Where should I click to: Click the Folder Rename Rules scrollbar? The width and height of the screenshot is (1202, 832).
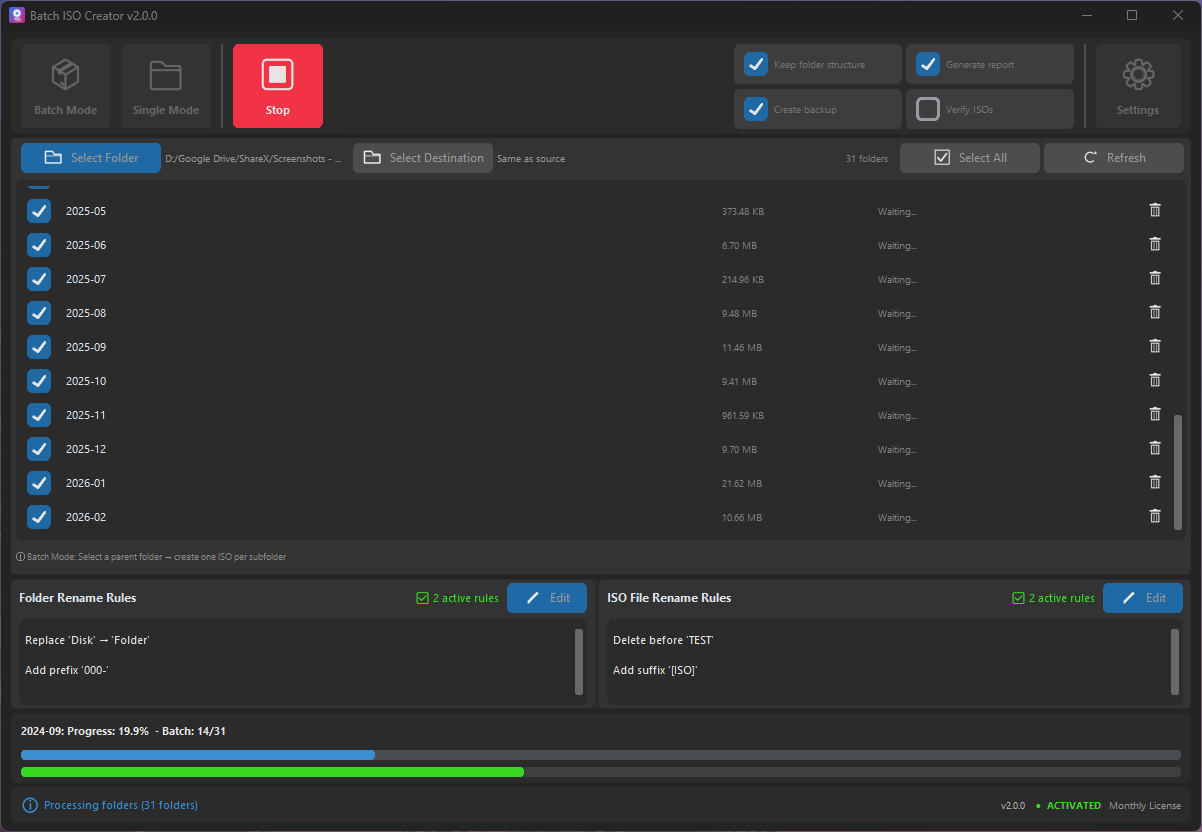pyautogui.click(x=579, y=661)
